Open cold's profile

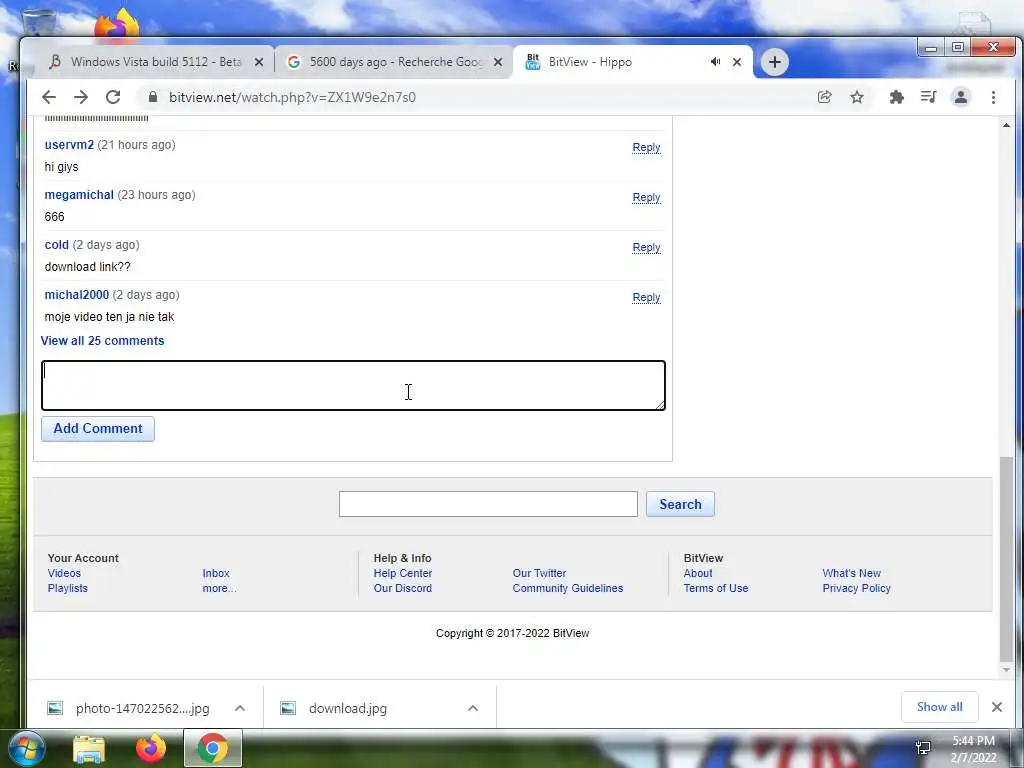pos(56,245)
